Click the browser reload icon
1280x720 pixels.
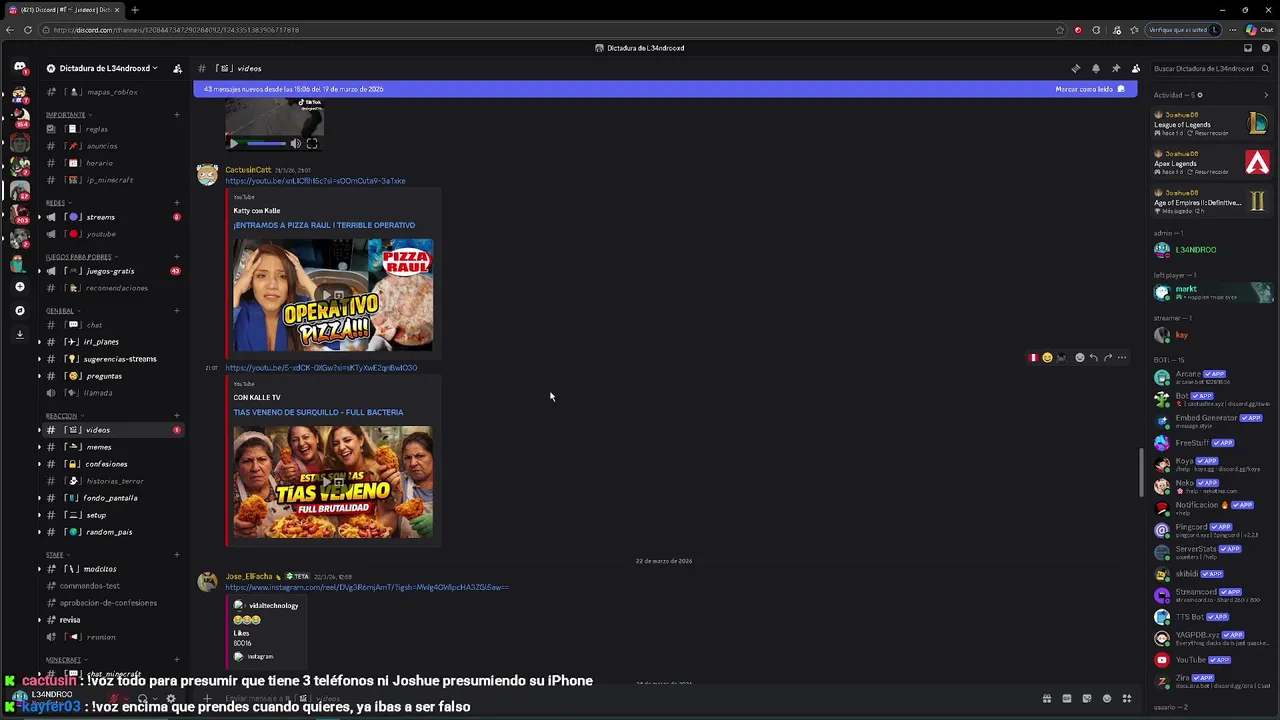click(26, 30)
